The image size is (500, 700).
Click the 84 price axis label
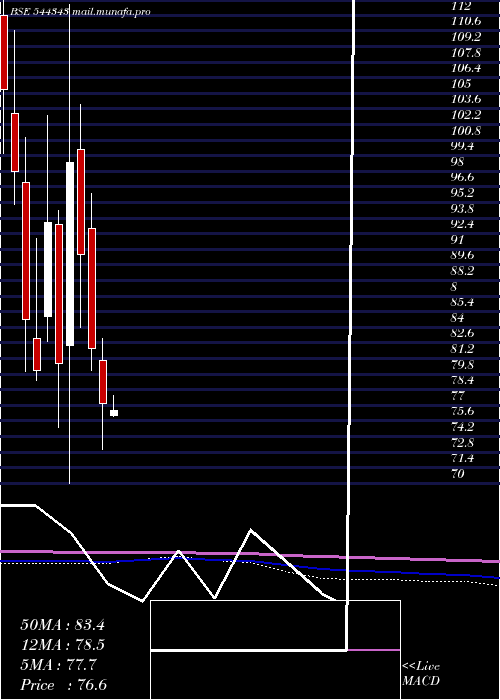coord(458,318)
